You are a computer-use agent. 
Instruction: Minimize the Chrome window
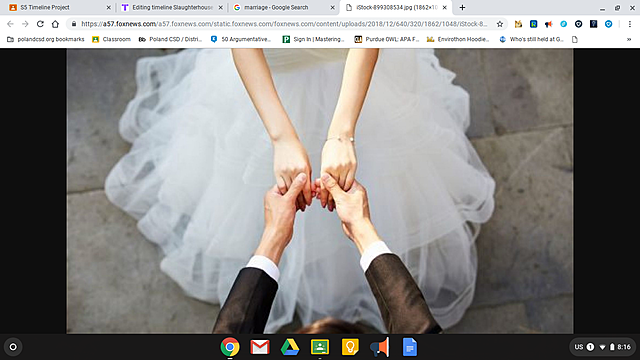602,8
